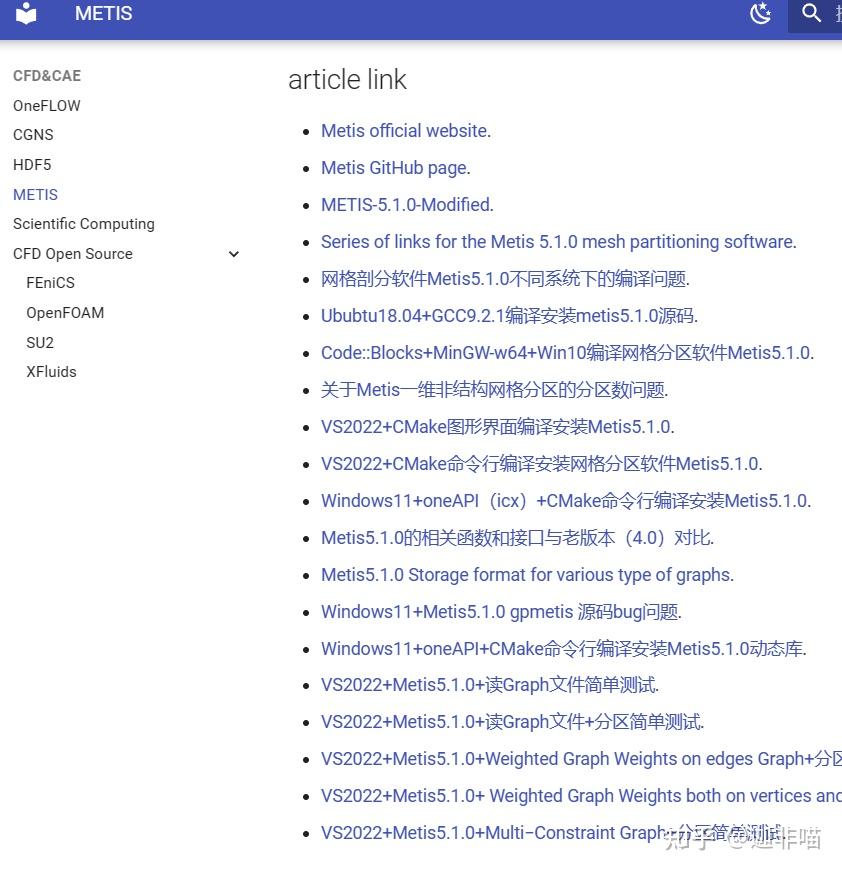Open the OpenFOAM sub-item

click(x=64, y=313)
